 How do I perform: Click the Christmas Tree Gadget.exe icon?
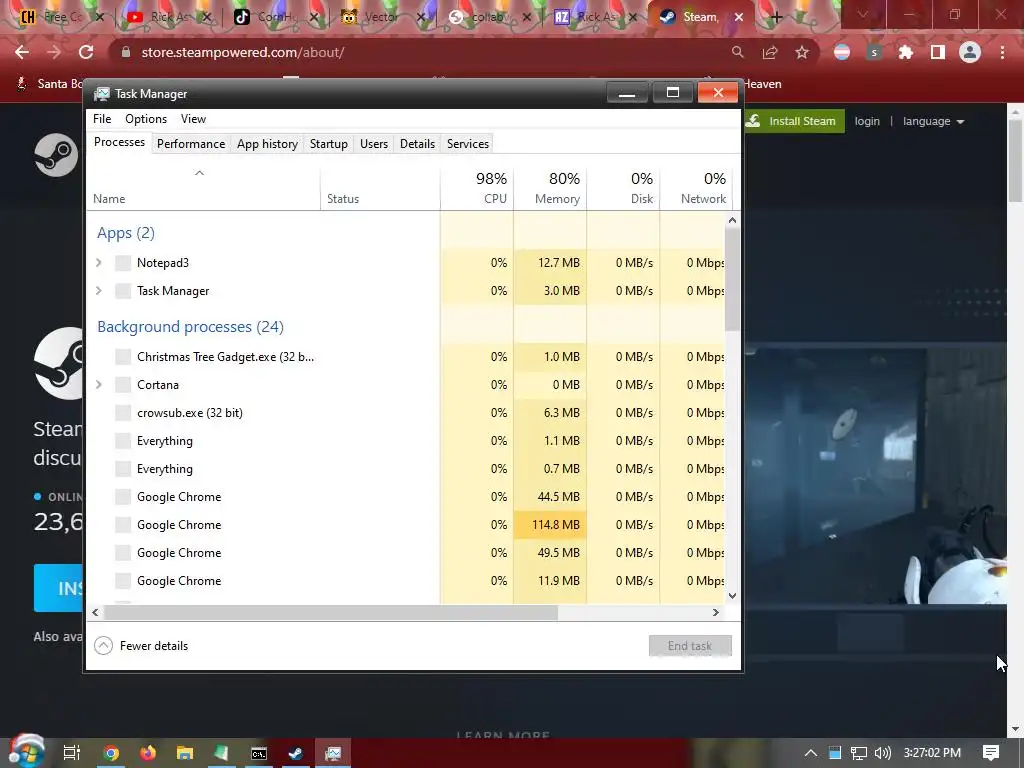click(x=123, y=357)
